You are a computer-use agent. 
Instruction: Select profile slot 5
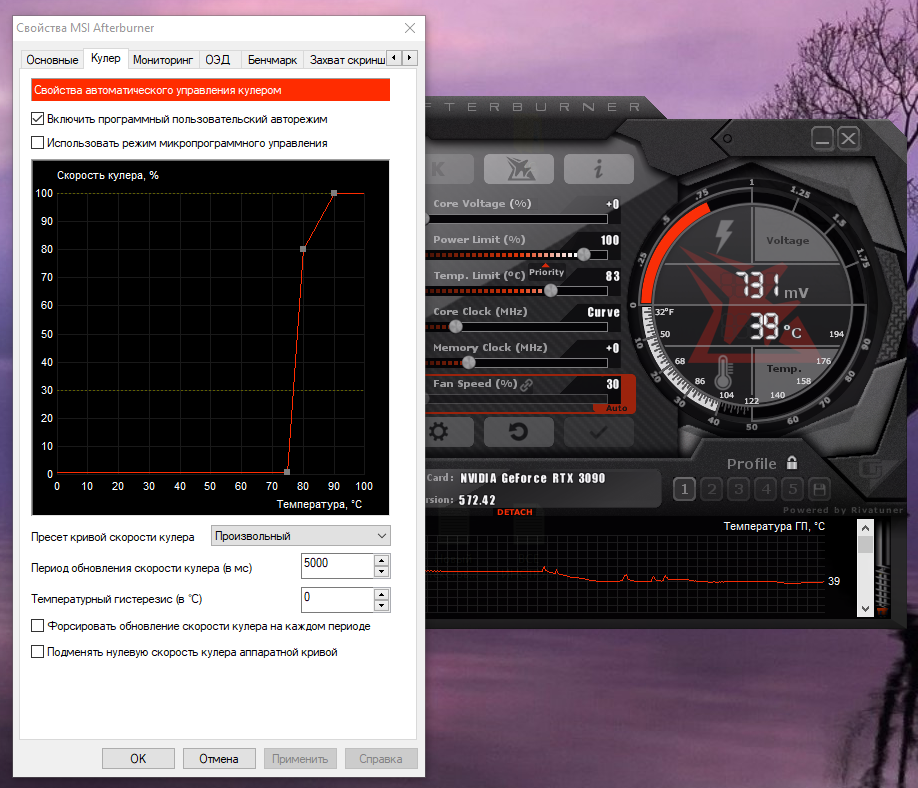point(793,489)
